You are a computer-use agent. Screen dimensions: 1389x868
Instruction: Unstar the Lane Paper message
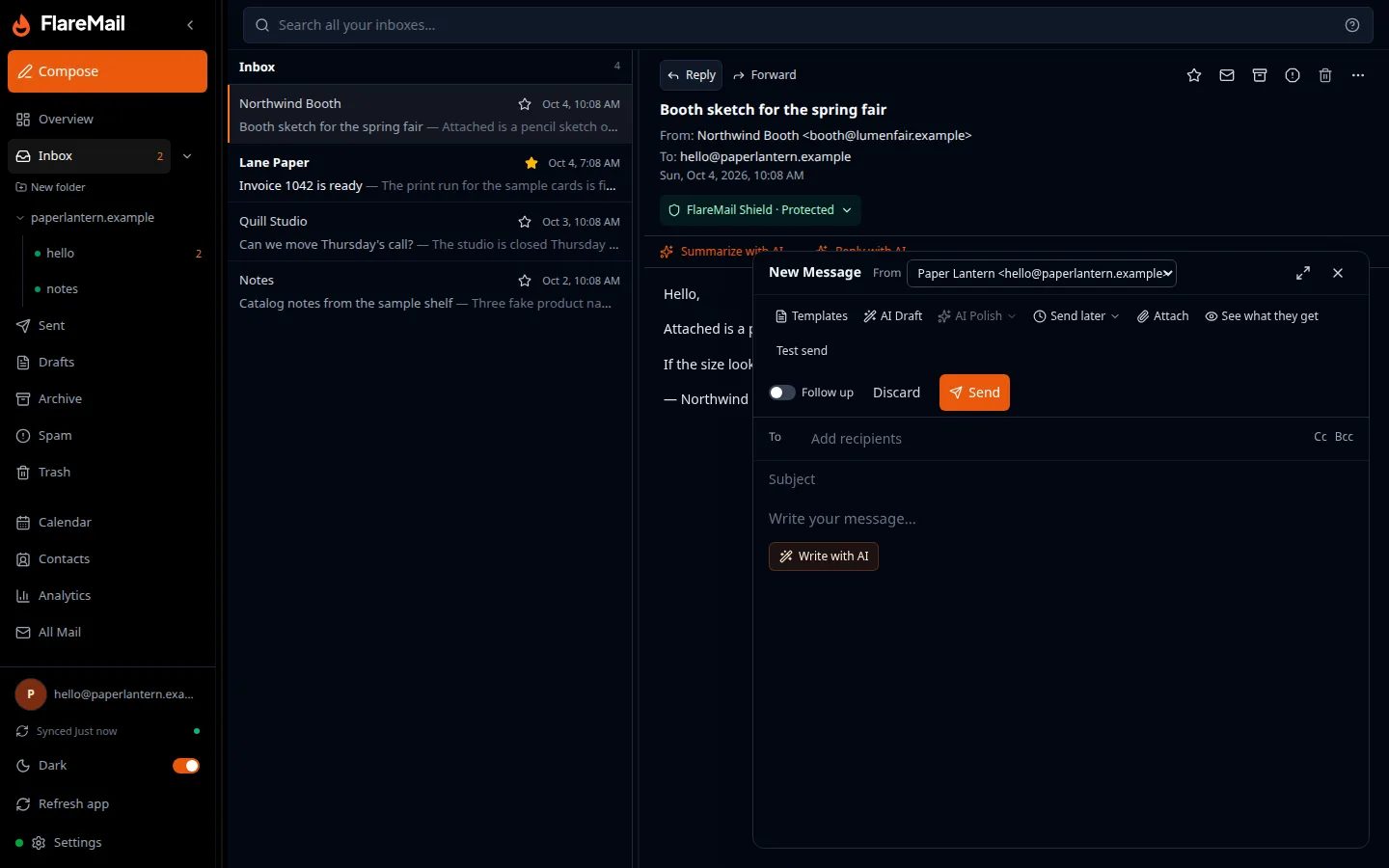click(x=531, y=163)
